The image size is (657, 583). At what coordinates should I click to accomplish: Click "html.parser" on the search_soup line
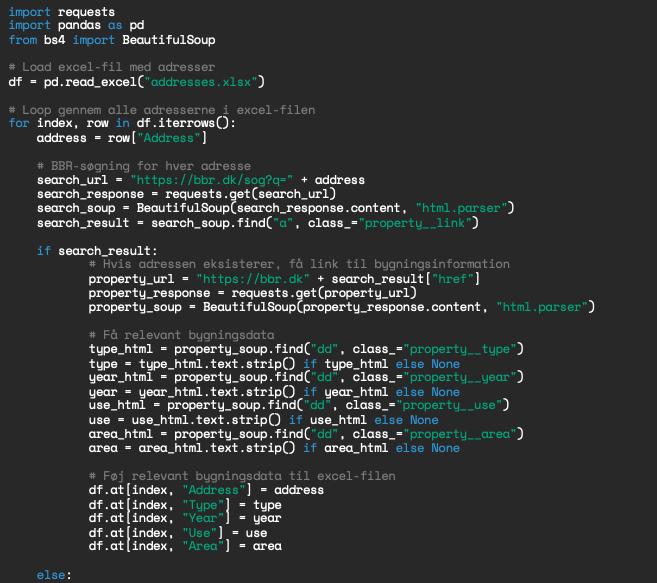tap(461, 208)
